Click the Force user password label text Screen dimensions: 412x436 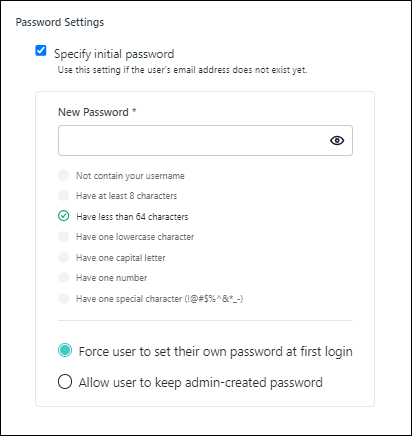[216, 352]
